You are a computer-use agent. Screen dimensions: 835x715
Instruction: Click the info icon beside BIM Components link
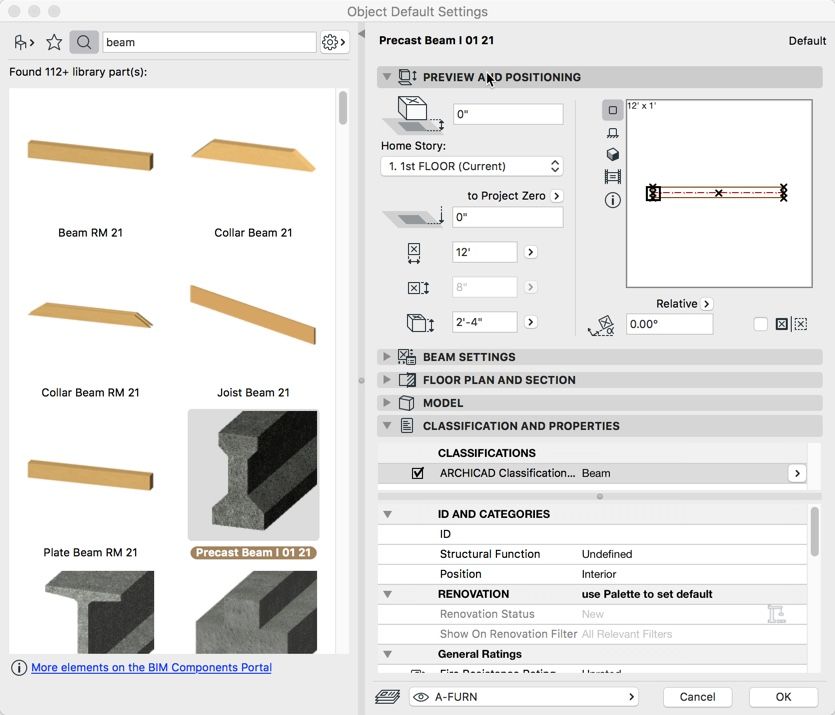click(x=19, y=668)
